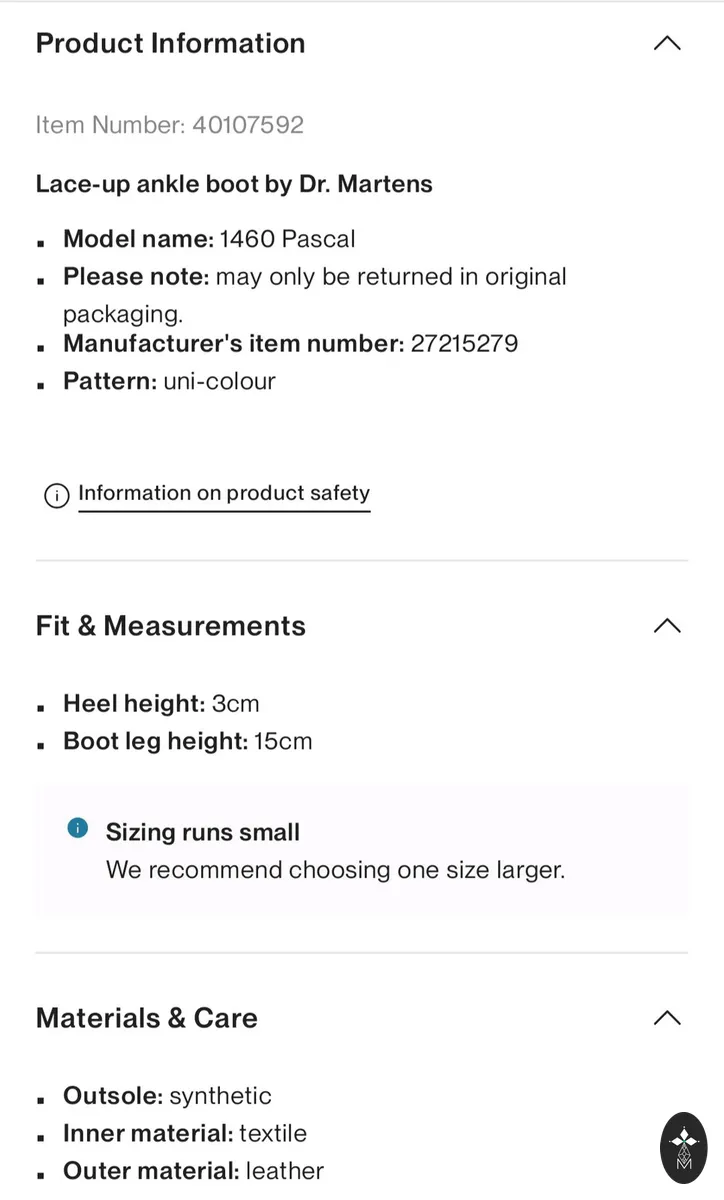Select the Materials & Care section heading

(147, 1018)
